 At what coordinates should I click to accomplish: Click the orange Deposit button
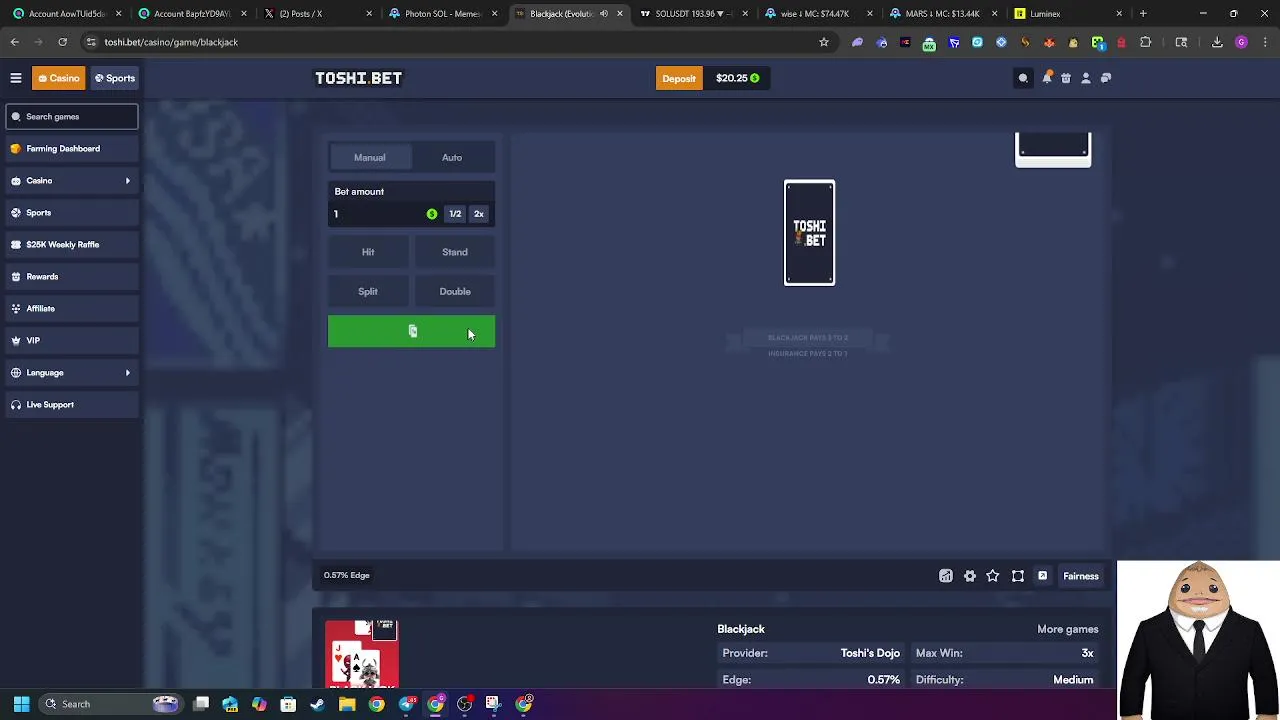tap(679, 78)
